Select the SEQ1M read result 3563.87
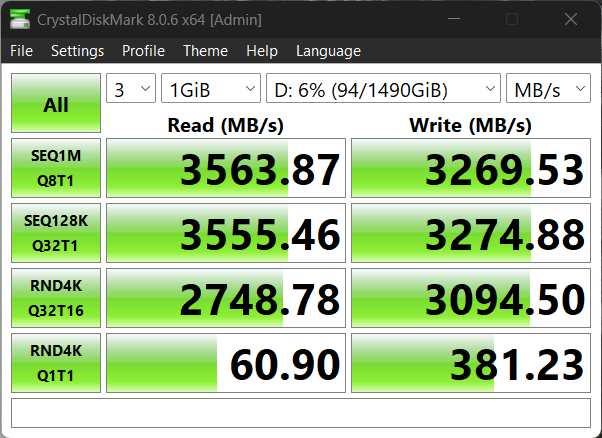Image resolution: width=602 pixels, height=438 pixels. click(x=226, y=168)
